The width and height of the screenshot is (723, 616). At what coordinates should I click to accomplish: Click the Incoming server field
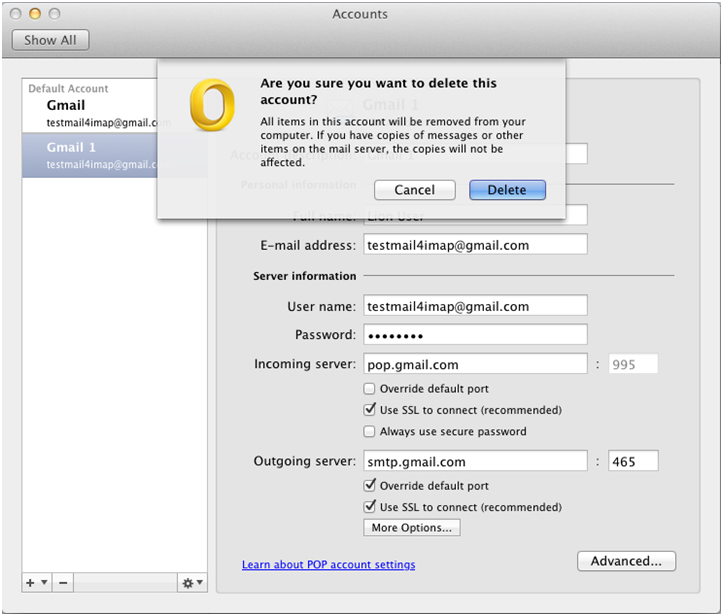pos(475,364)
